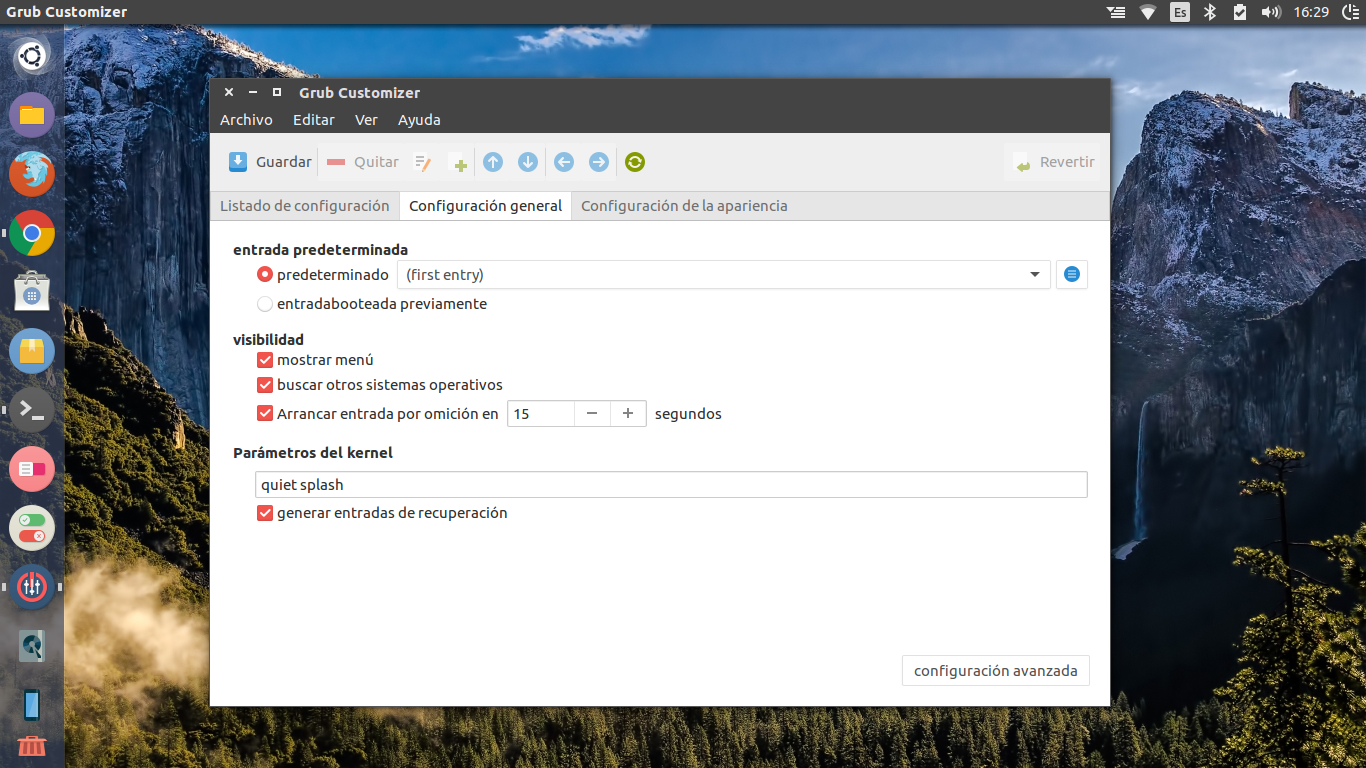This screenshot has width=1366, height=768.
Task: Click the kernel parameters text field
Action: (670, 485)
